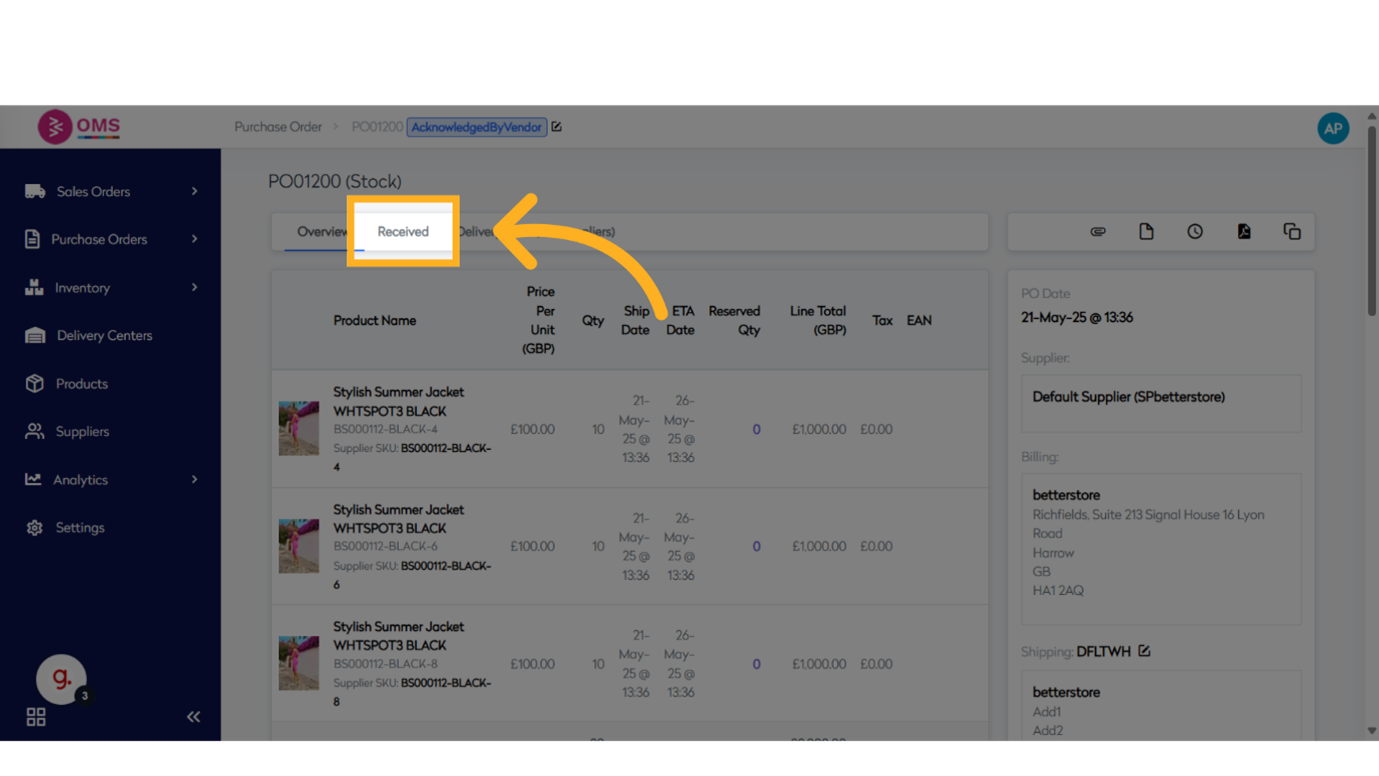The height and width of the screenshot is (776, 1379).
Task: Edit PO status pencil icon
Action: tap(557, 127)
